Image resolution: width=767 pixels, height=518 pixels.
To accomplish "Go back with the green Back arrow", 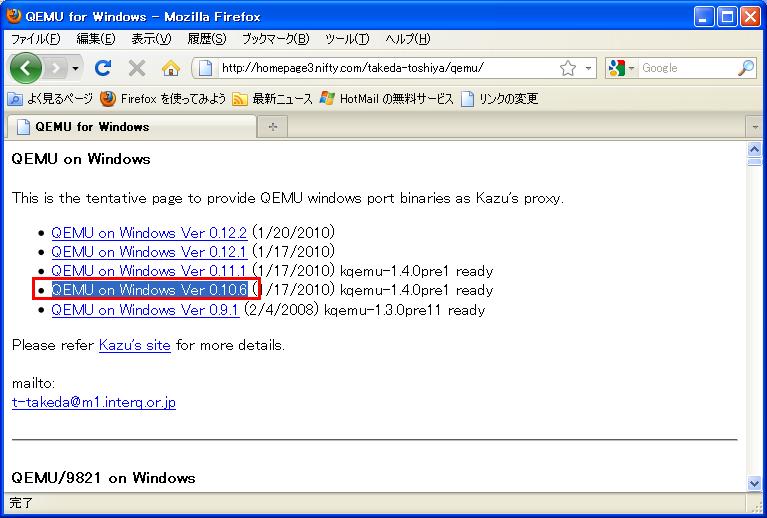I will point(25,68).
